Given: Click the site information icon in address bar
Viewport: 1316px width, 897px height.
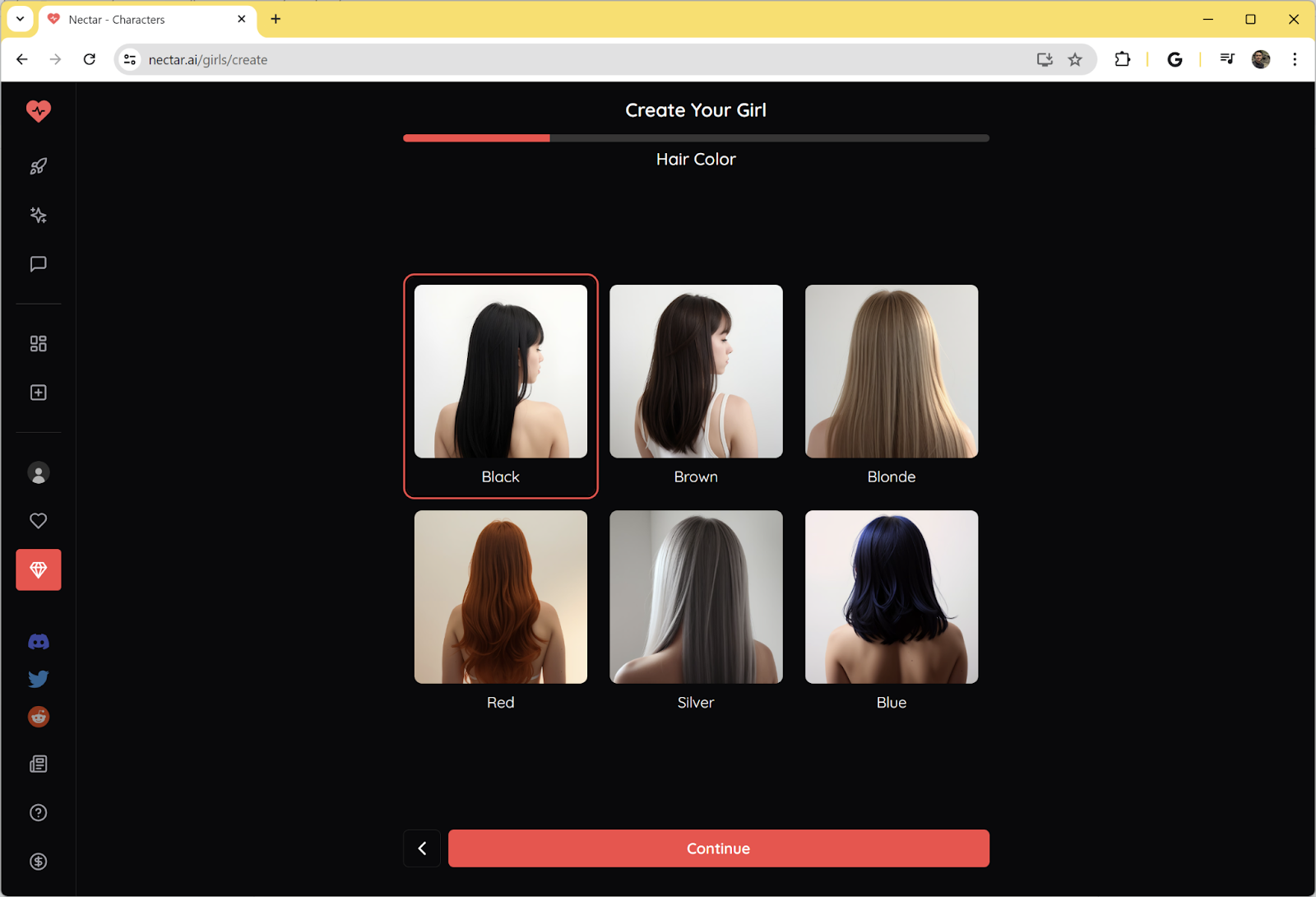Looking at the screenshot, I should coord(130,59).
